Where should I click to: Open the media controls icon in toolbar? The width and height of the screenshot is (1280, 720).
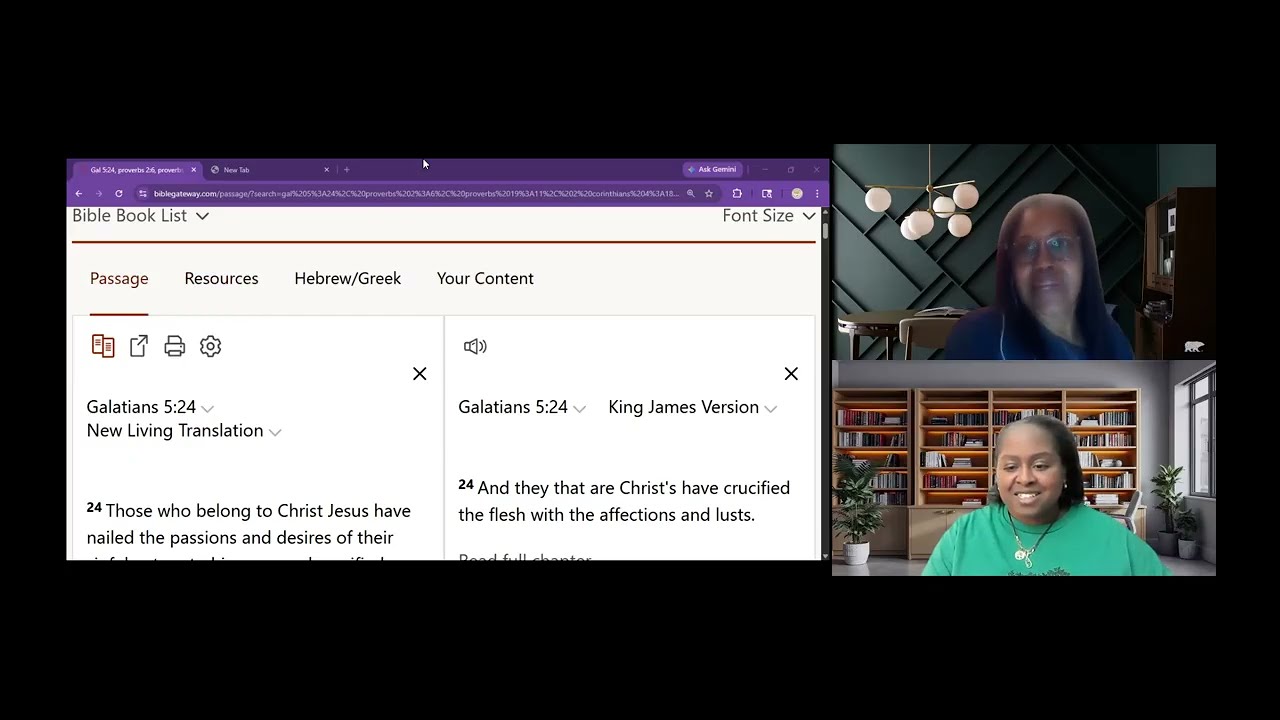pyautogui.click(x=767, y=193)
